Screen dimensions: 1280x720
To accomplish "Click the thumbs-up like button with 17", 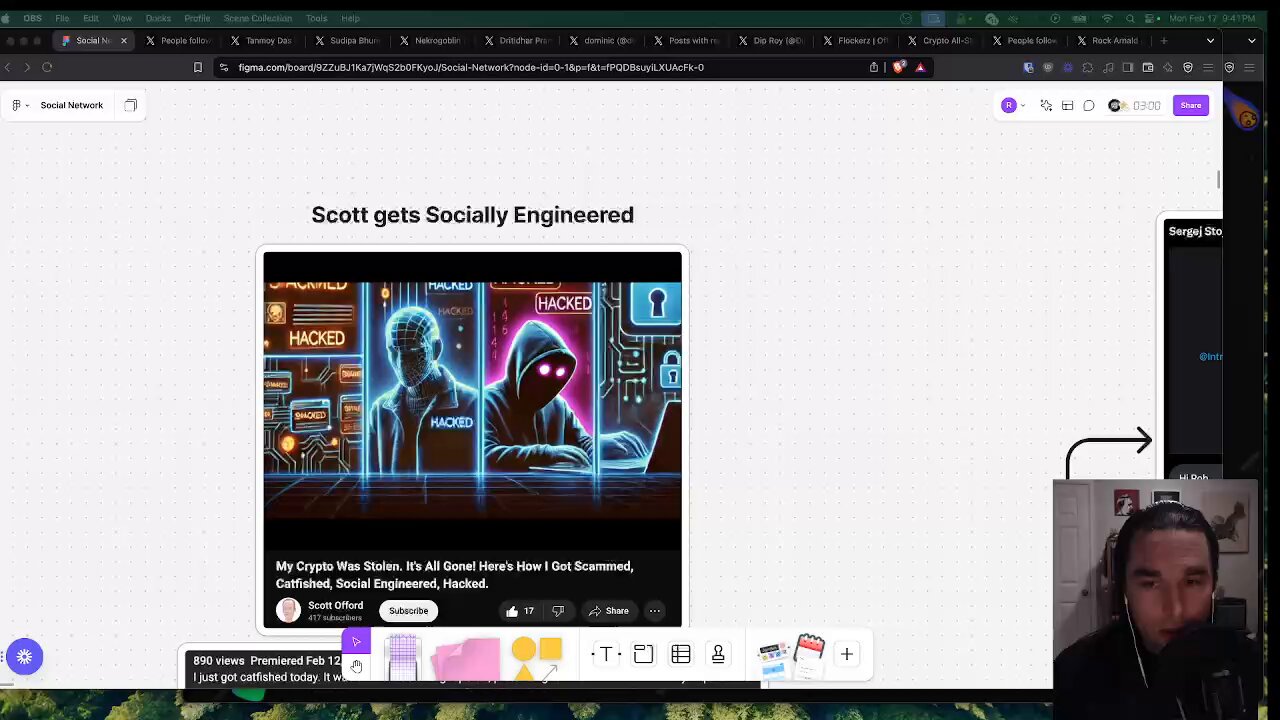I will (x=519, y=611).
